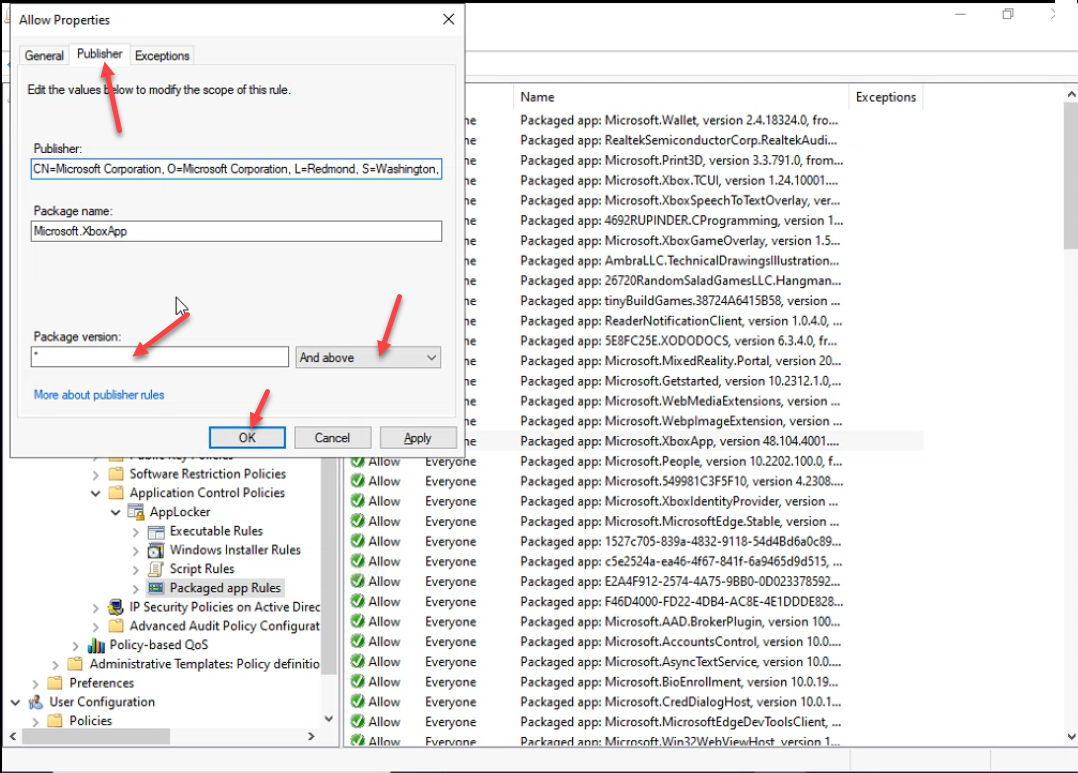Click the Package version field
Screen dimensions: 1078x773
click(160, 357)
